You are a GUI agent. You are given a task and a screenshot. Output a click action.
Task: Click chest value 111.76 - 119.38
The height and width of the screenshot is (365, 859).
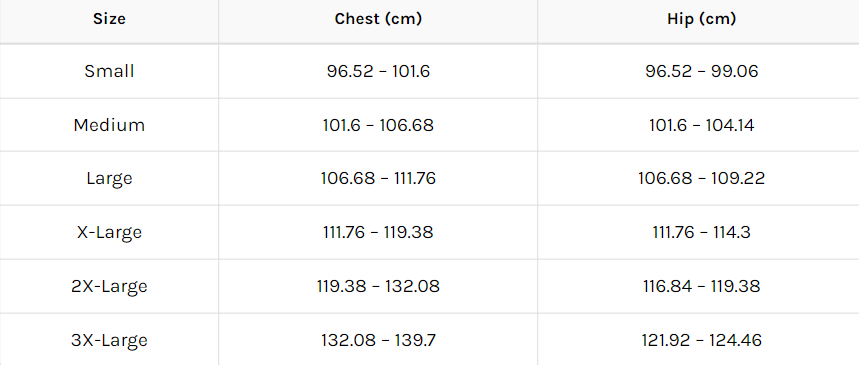(378, 232)
